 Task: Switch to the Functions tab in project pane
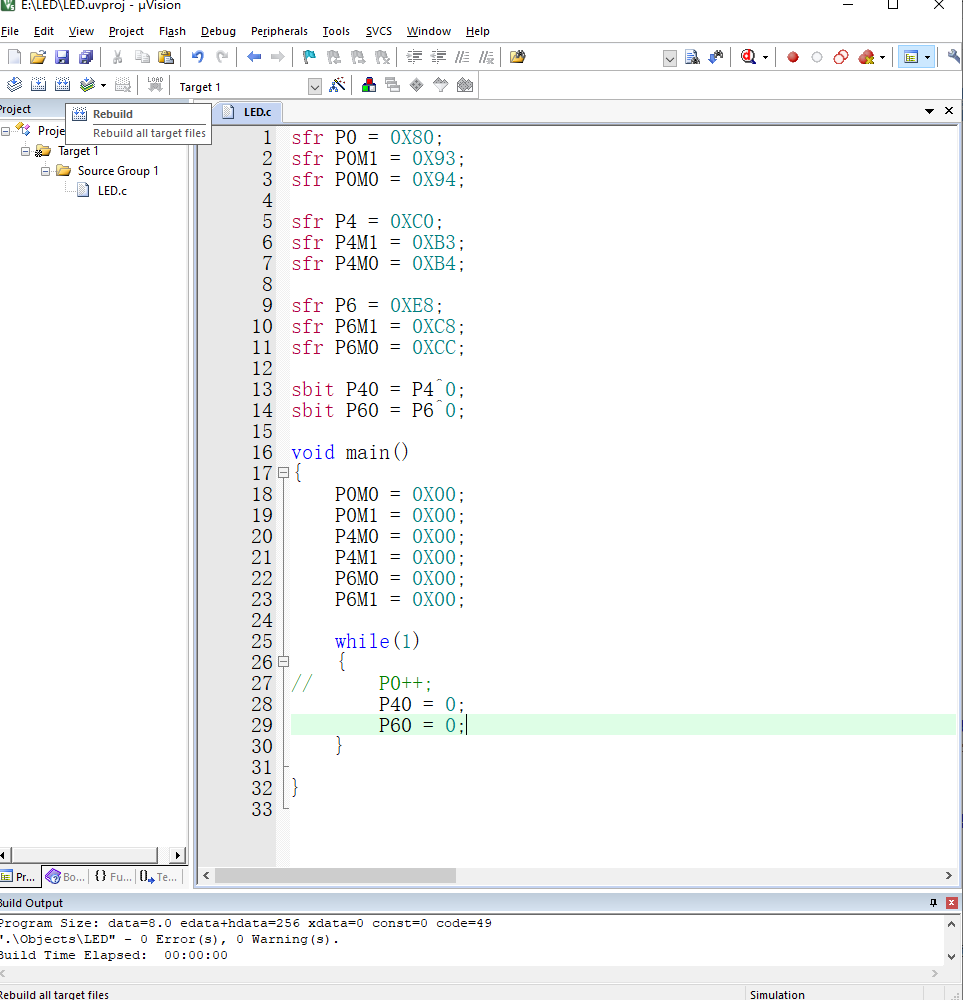(x=113, y=877)
